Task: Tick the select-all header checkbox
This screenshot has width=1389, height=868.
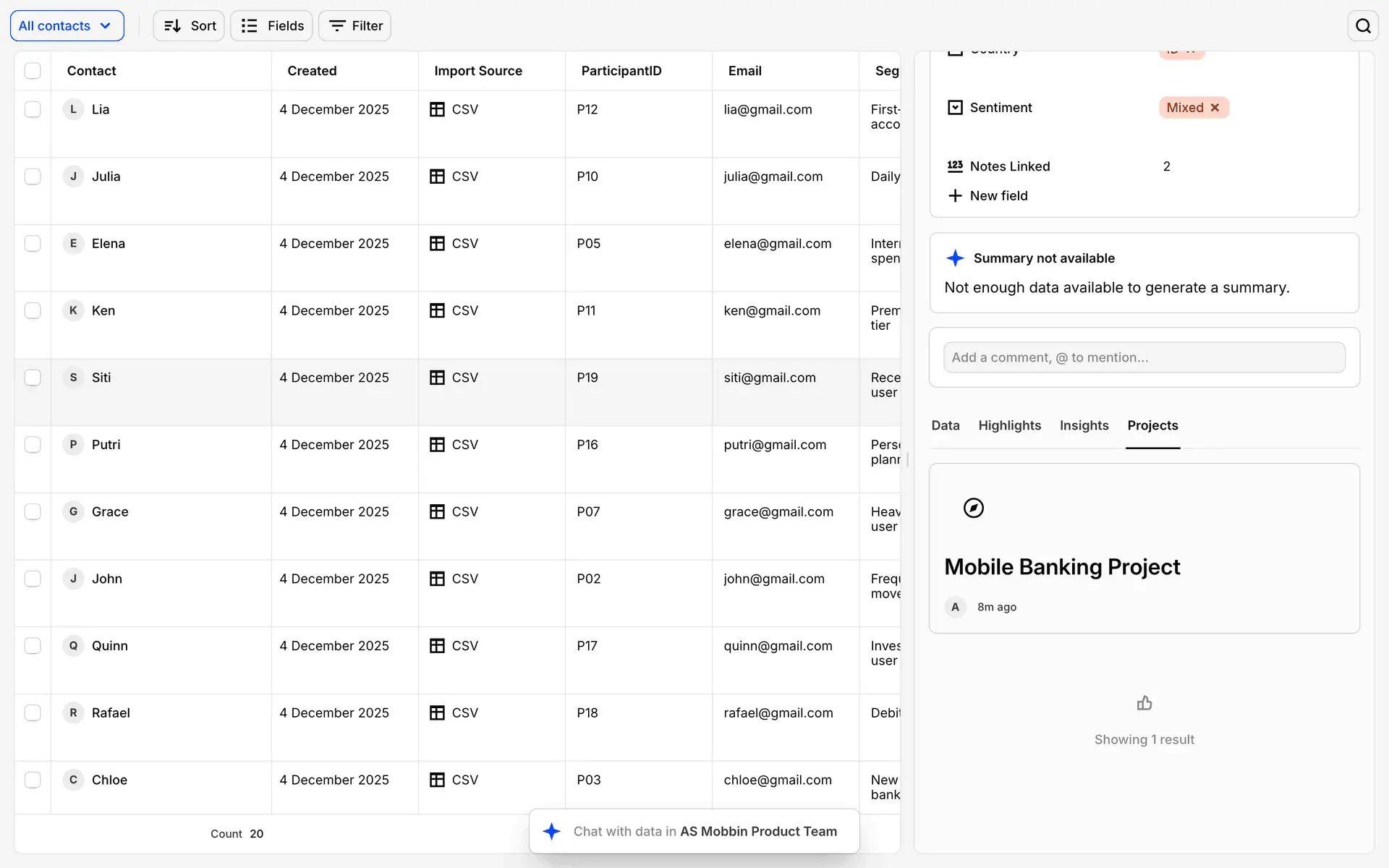Action: pyautogui.click(x=33, y=71)
